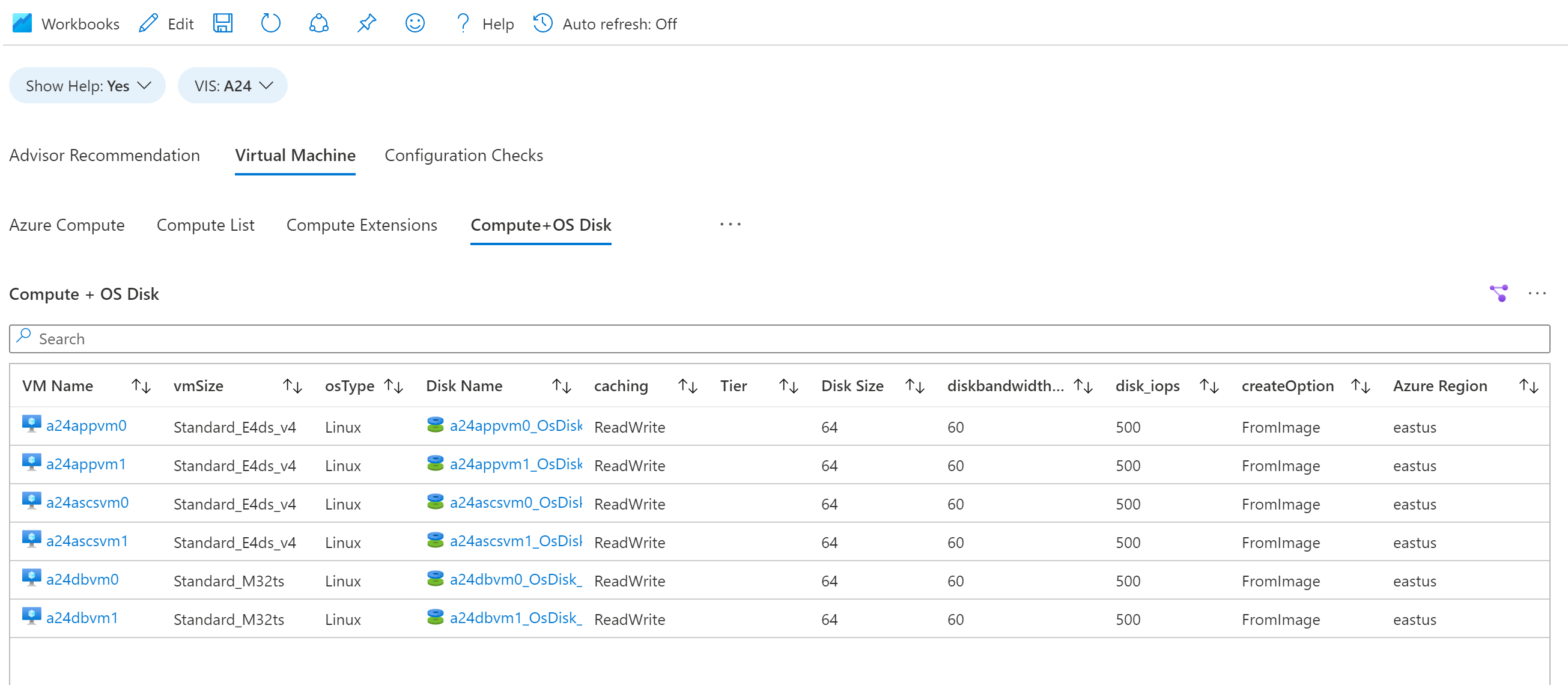1568x685 pixels.
Task: Click the Pin icon in toolbar
Action: click(366, 24)
